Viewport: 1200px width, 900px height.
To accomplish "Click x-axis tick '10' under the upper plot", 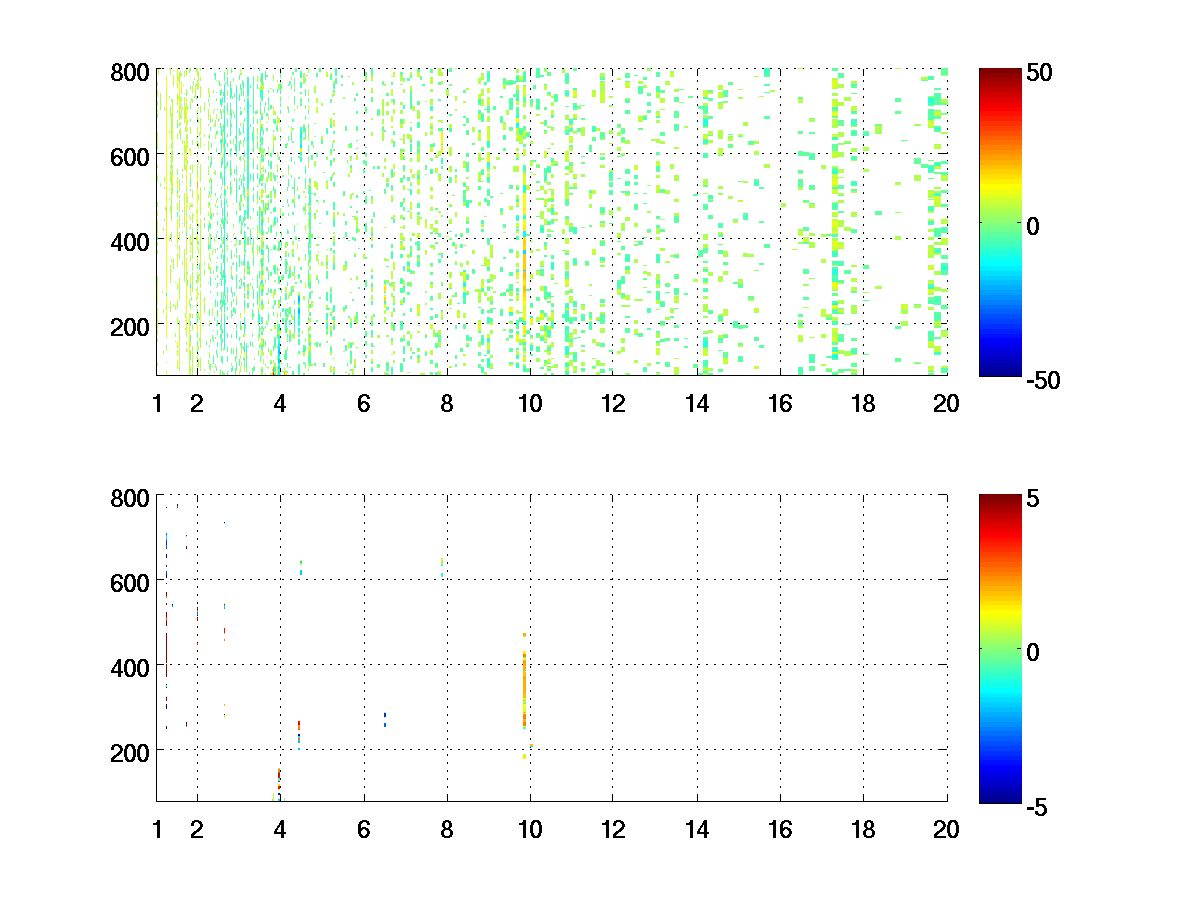I will pos(530,404).
